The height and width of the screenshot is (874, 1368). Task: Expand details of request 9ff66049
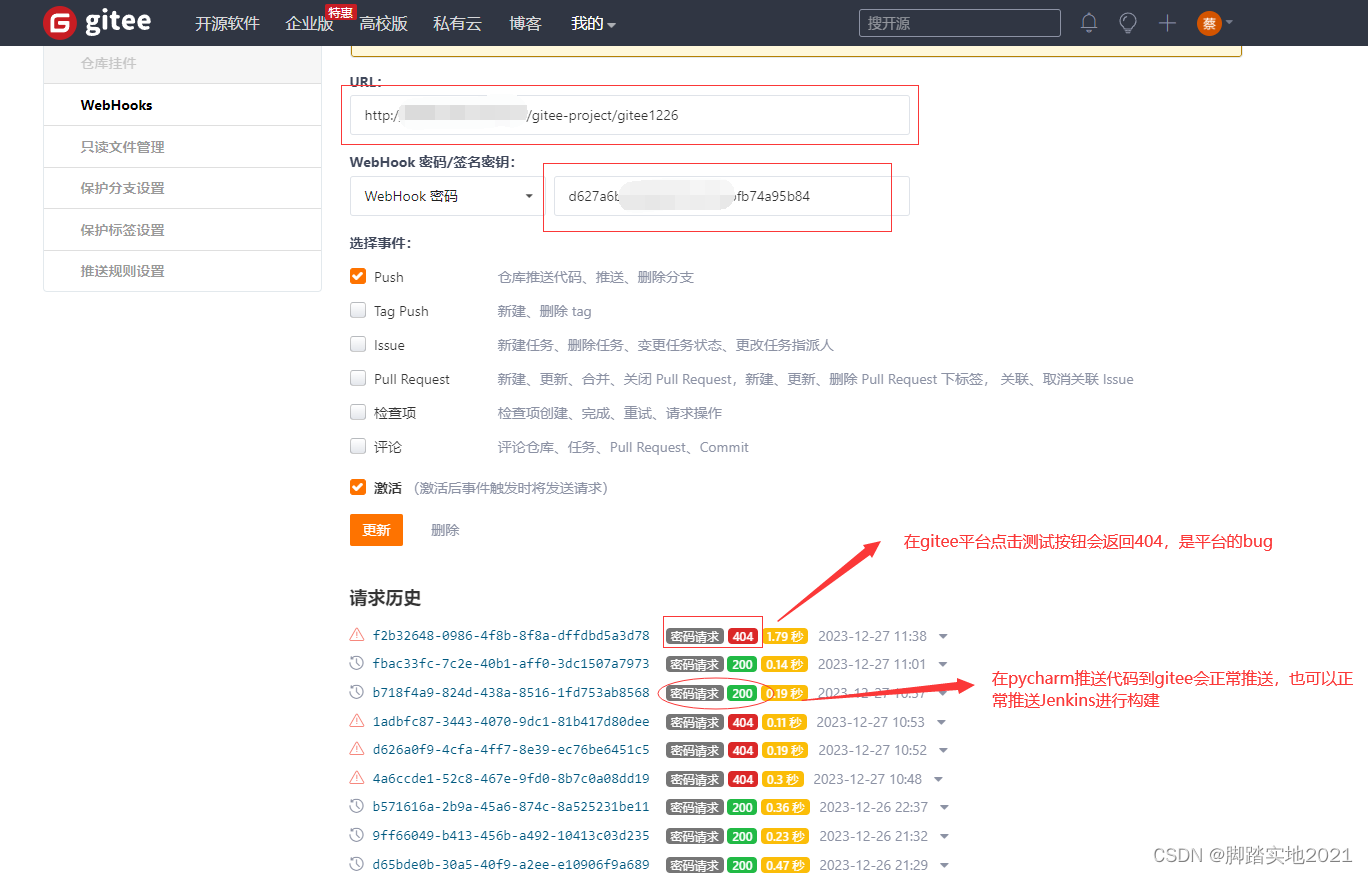[x=944, y=836]
